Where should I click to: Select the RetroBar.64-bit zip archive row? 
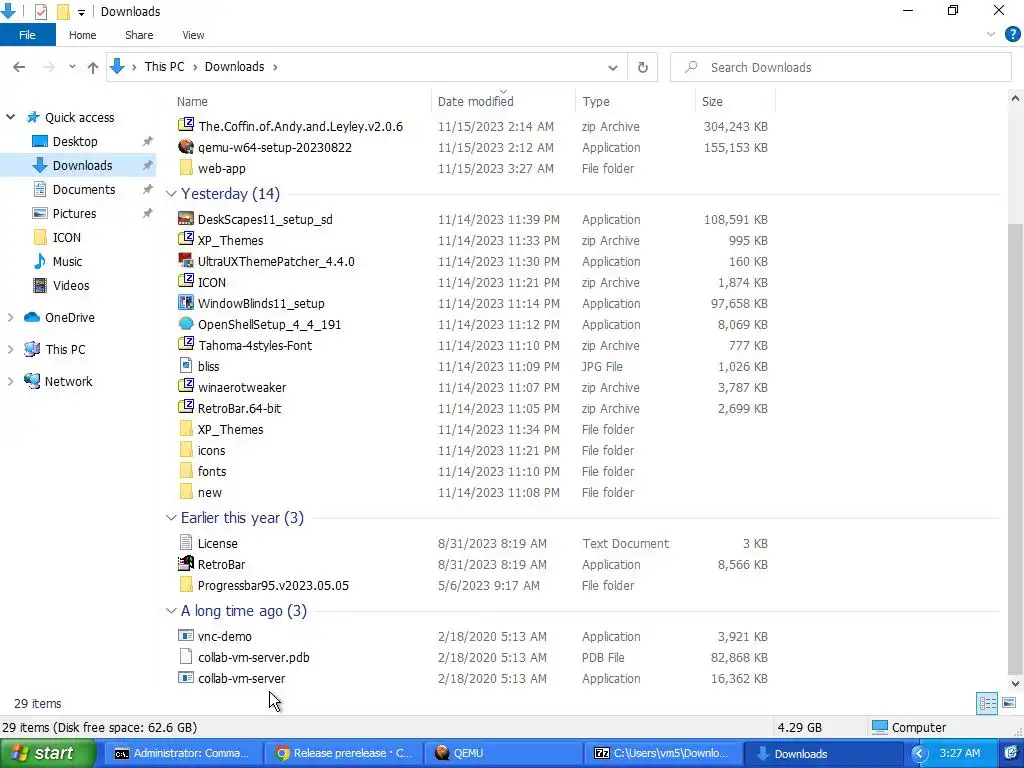click(473, 408)
